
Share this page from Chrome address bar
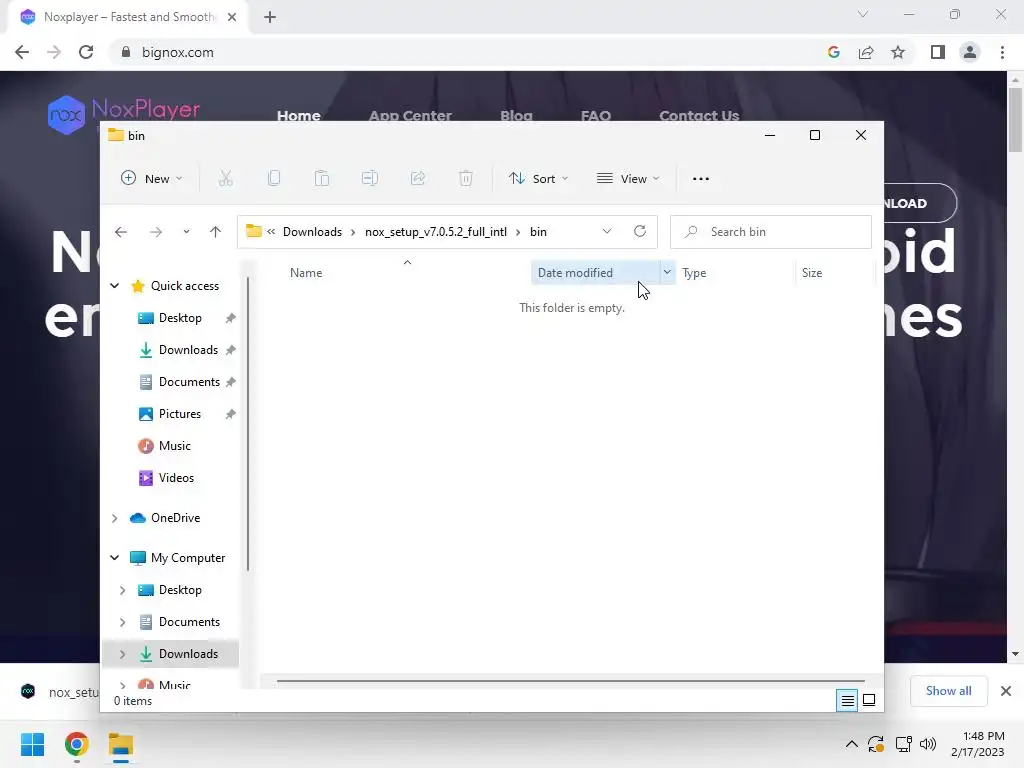pyautogui.click(x=866, y=52)
